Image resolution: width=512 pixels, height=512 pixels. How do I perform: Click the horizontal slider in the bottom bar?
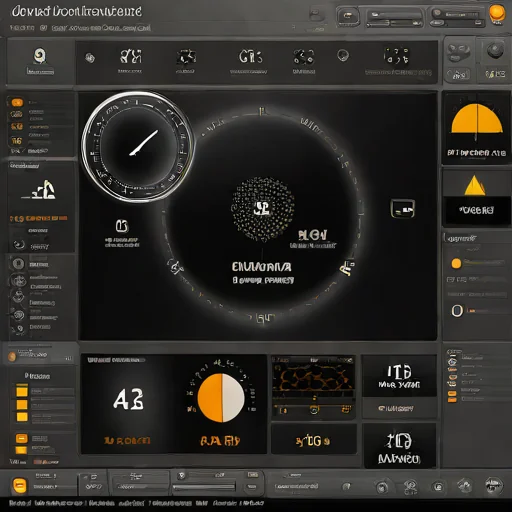(204, 487)
